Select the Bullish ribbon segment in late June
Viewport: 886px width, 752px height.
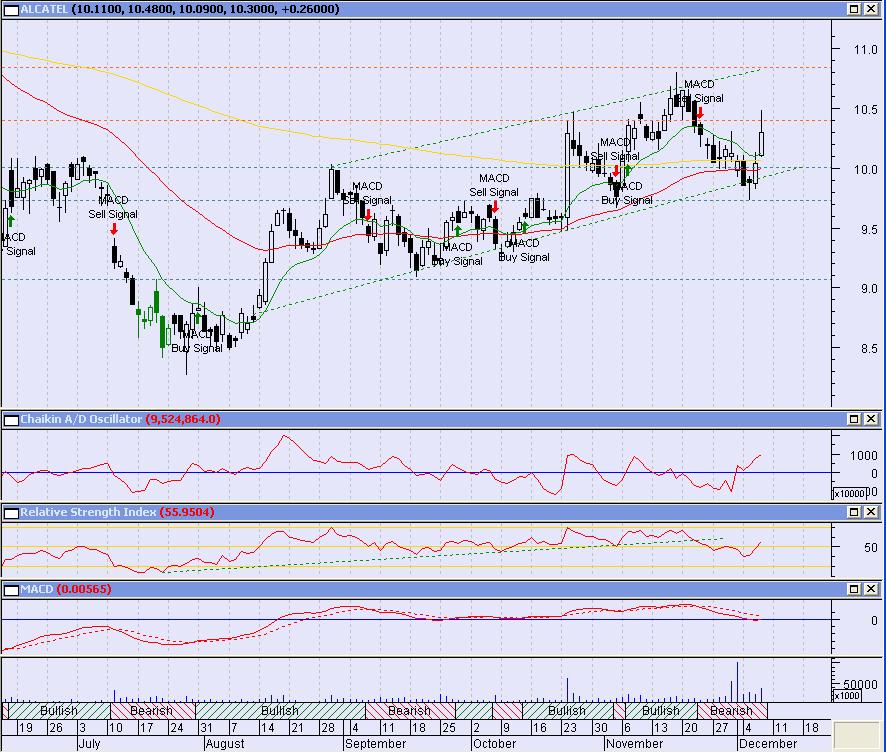click(x=59, y=711)
